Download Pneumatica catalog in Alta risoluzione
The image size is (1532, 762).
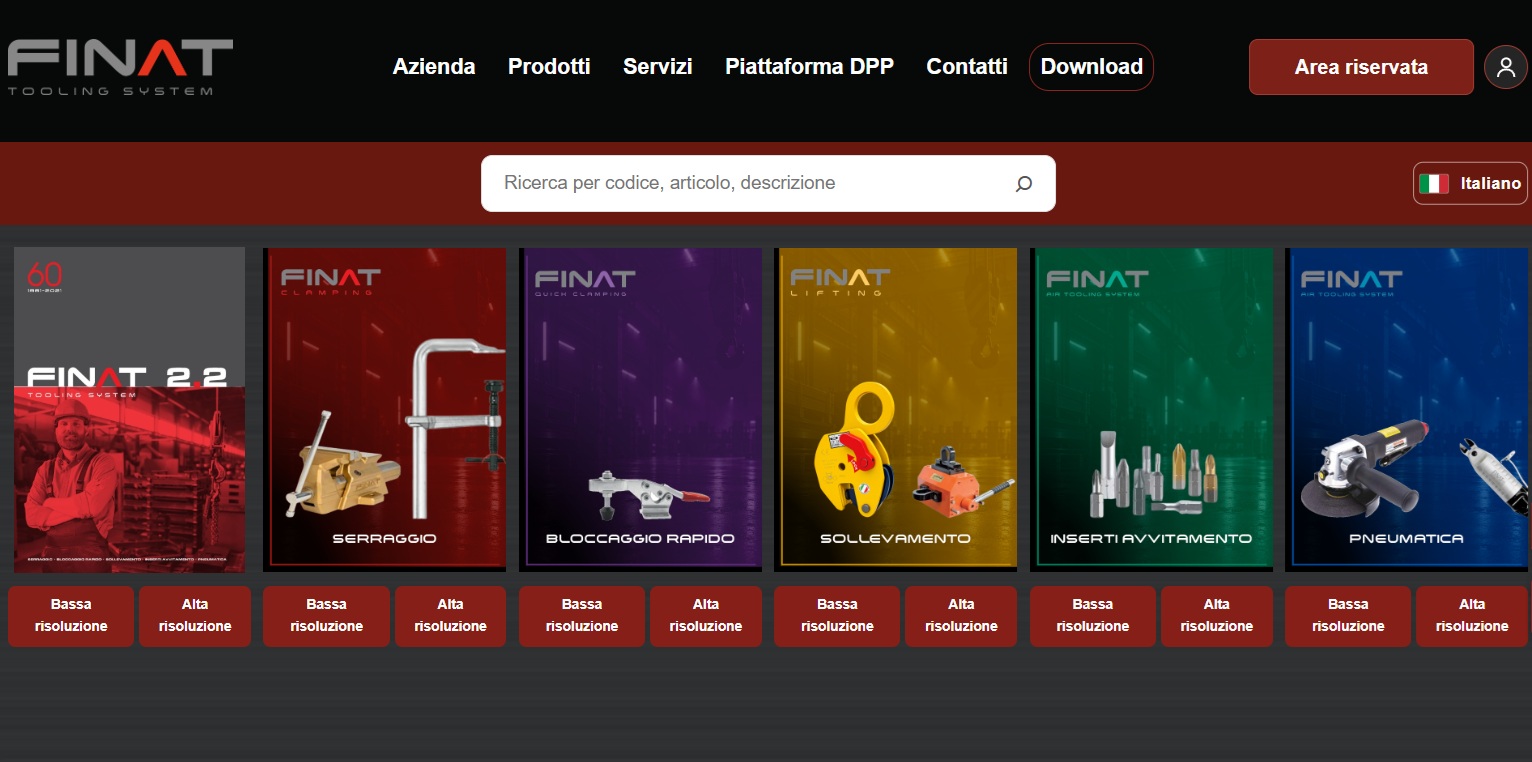(x=1472, y=616)
